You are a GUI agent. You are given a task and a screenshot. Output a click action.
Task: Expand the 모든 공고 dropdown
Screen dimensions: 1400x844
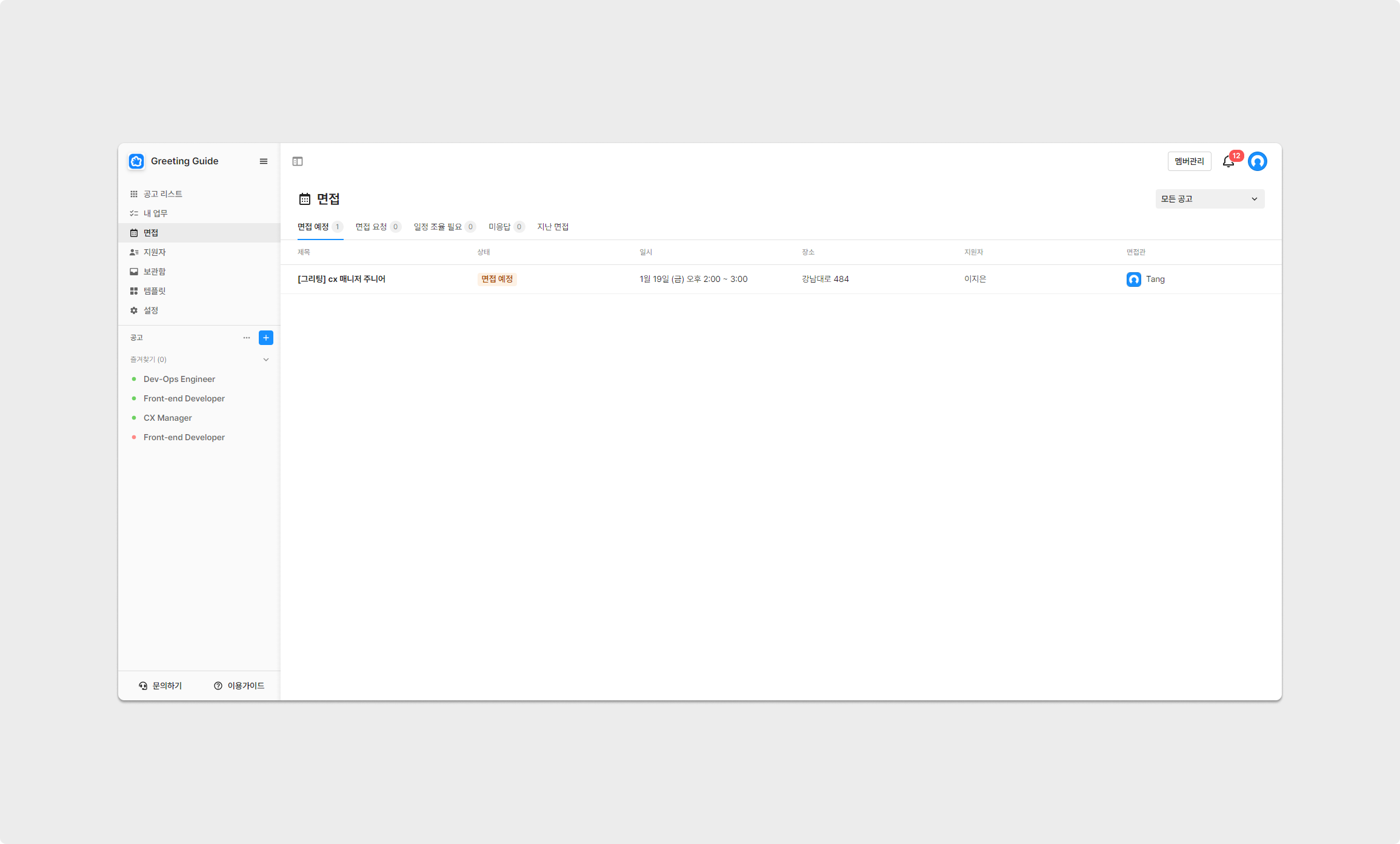pyautogui.click(x=1210, y=199)
